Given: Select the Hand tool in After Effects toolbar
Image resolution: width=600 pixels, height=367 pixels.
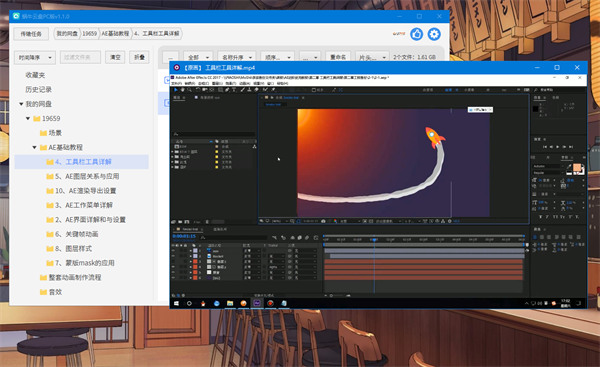Looking at the screenshot, I should point(183,90).
